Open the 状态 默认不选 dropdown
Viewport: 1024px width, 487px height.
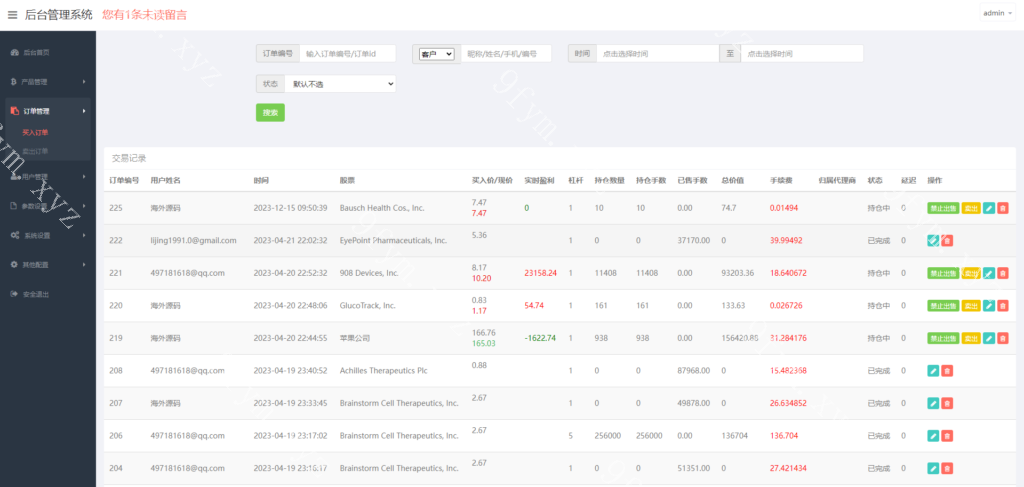coord(340,84)
